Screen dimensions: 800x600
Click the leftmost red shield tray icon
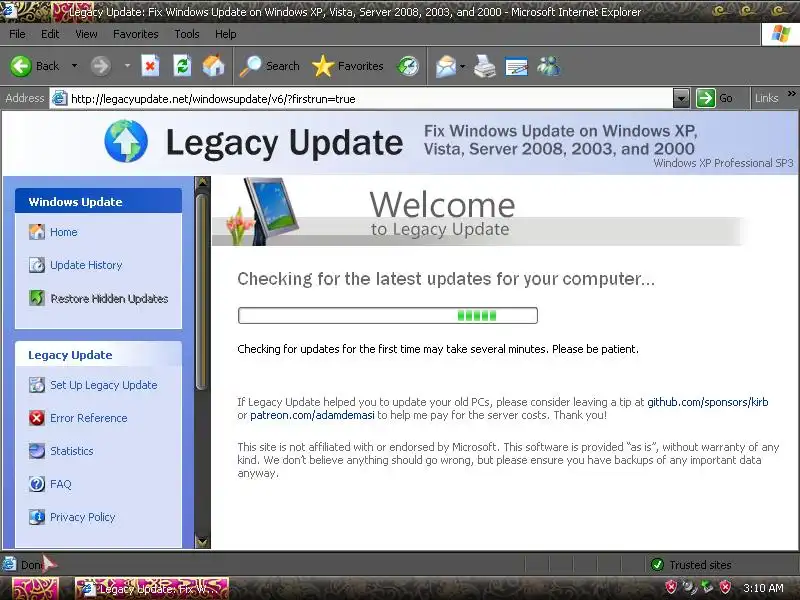click(671, 587)
